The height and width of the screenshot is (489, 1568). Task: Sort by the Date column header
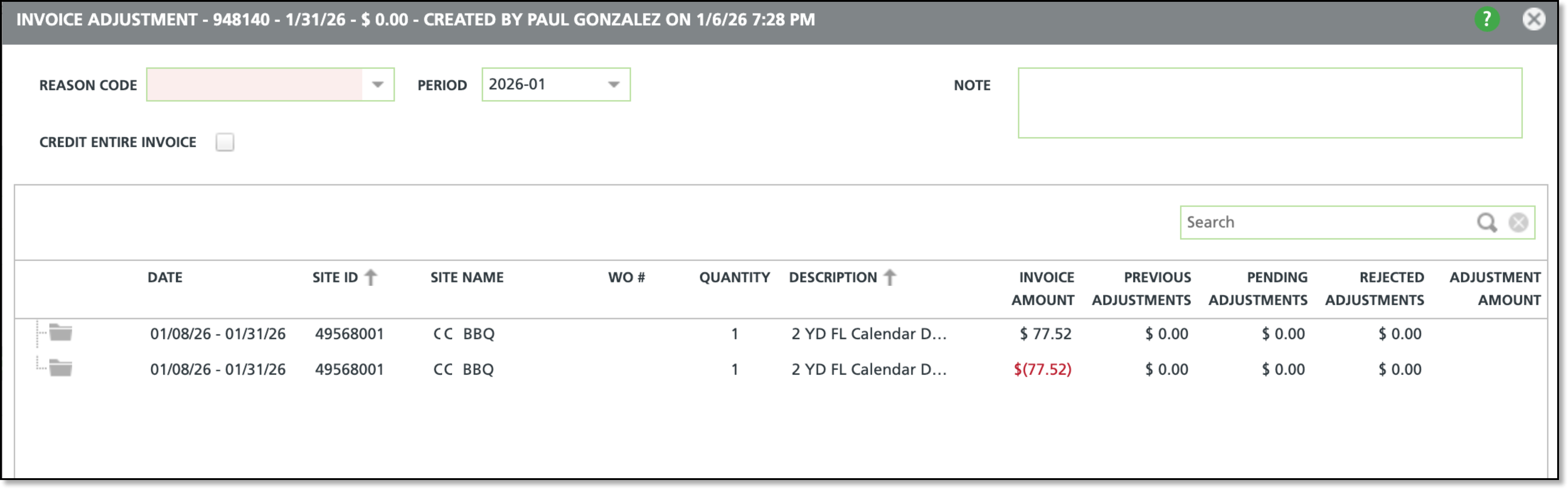click(x=165, y=278)
